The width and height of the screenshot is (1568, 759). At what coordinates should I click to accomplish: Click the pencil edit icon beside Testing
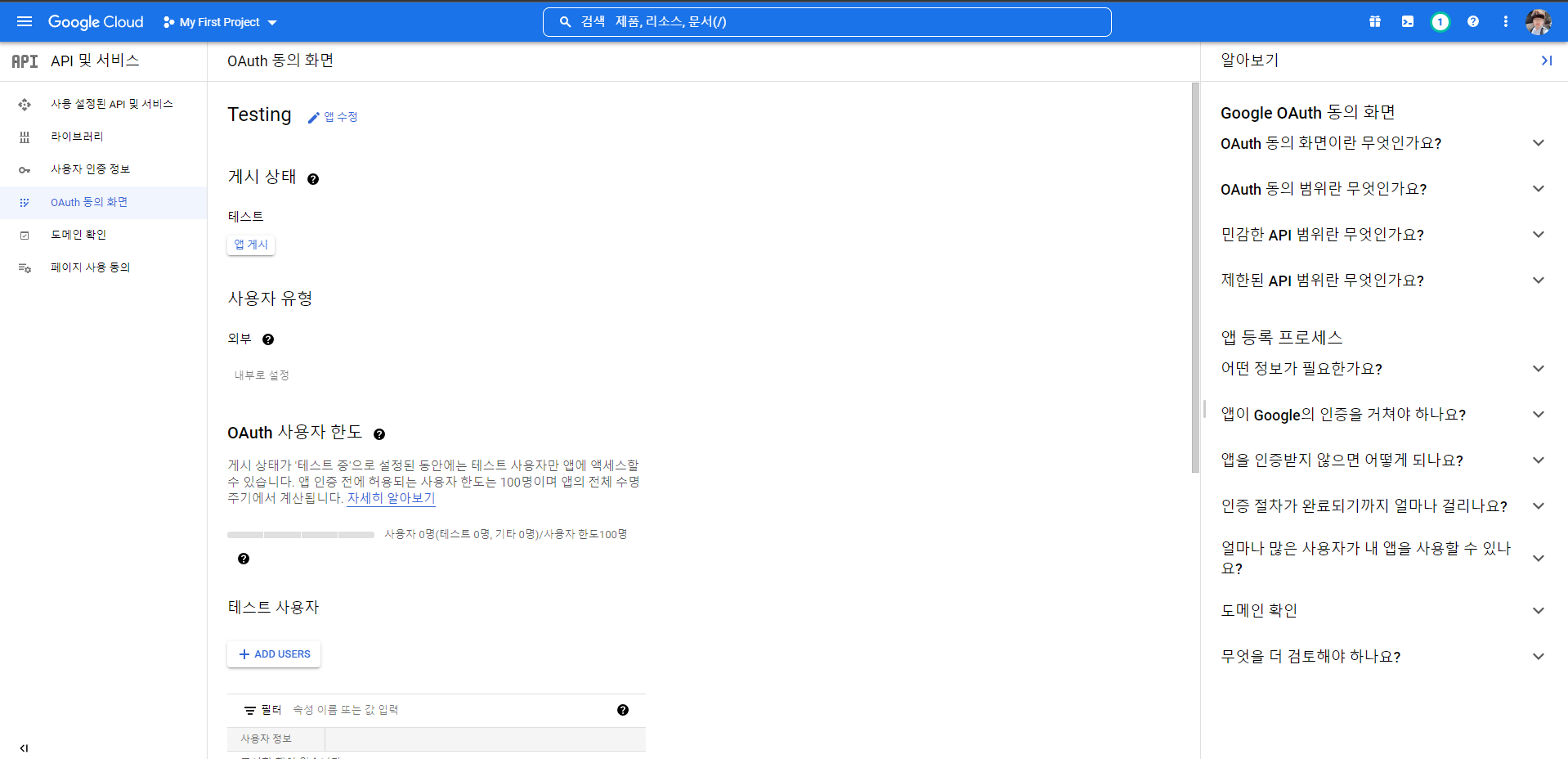pos(313,118)
